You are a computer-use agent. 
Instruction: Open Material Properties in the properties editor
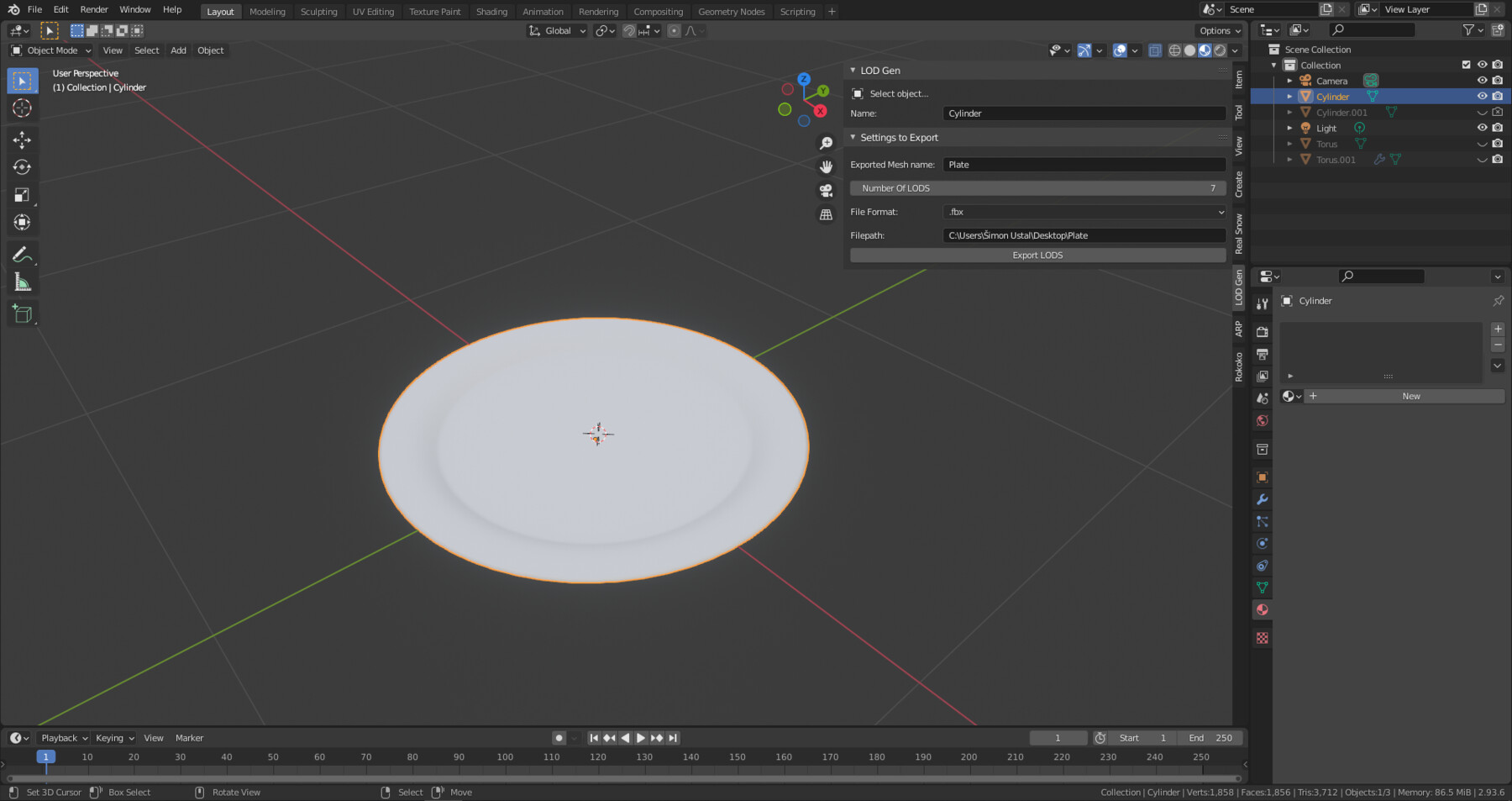tap(1262, 610)
